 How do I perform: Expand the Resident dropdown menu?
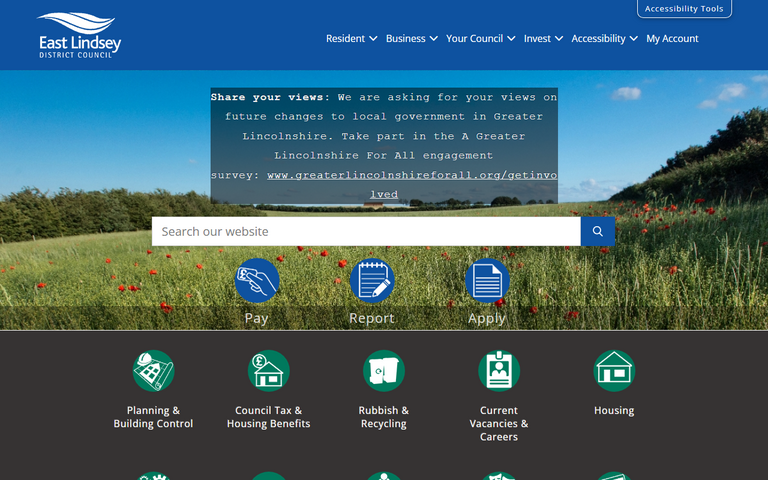351,39
